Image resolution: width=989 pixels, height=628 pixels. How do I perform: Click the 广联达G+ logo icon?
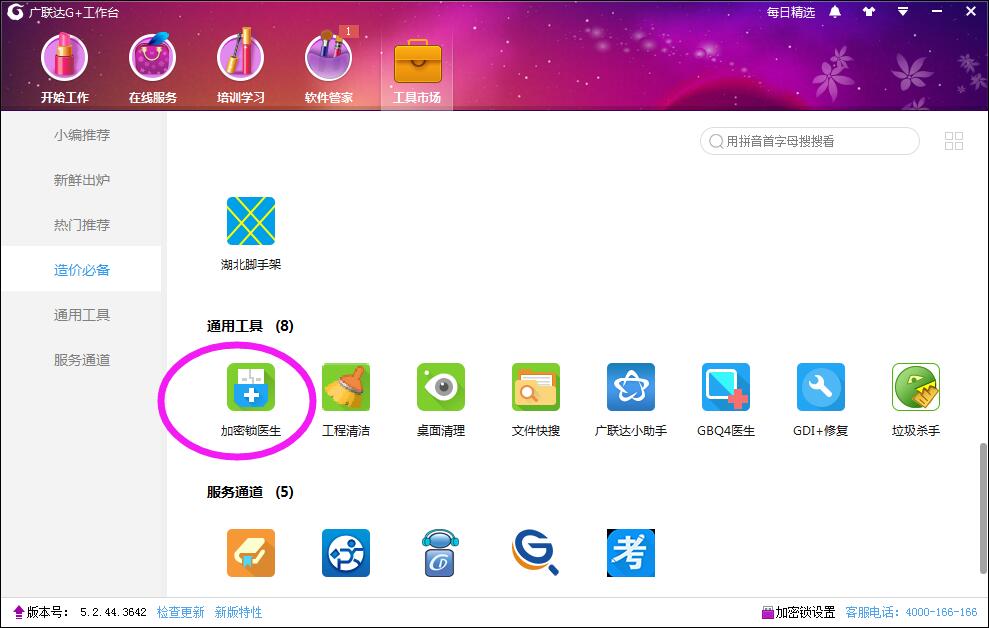[x=15, y=11]
